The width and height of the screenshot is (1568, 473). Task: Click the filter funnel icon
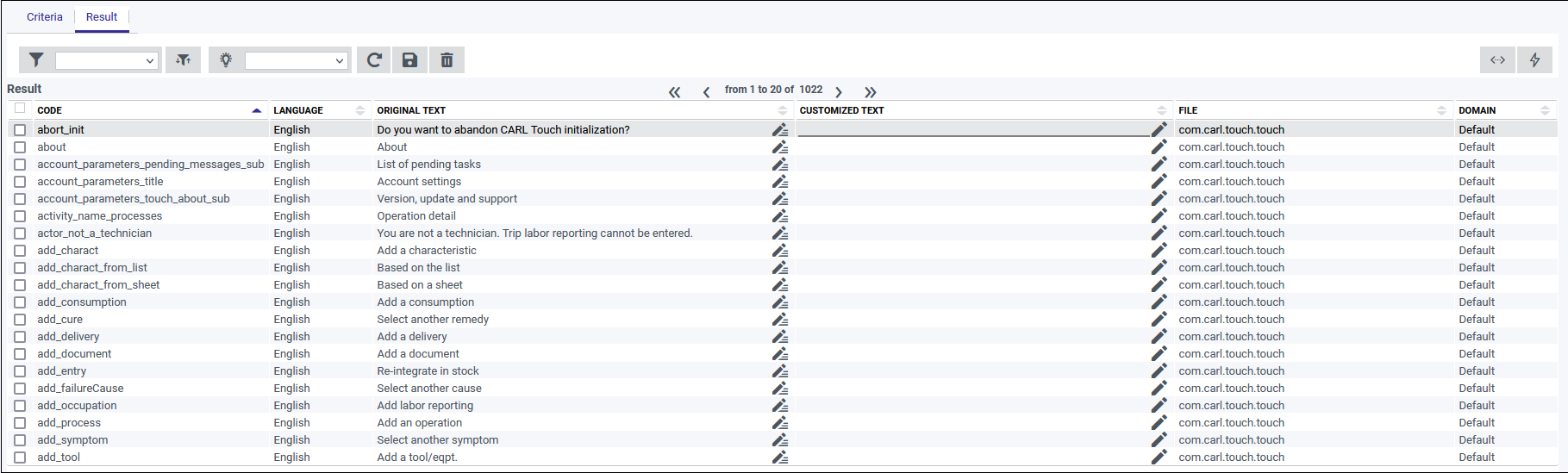pyautogui.click(x=36, y=59)
